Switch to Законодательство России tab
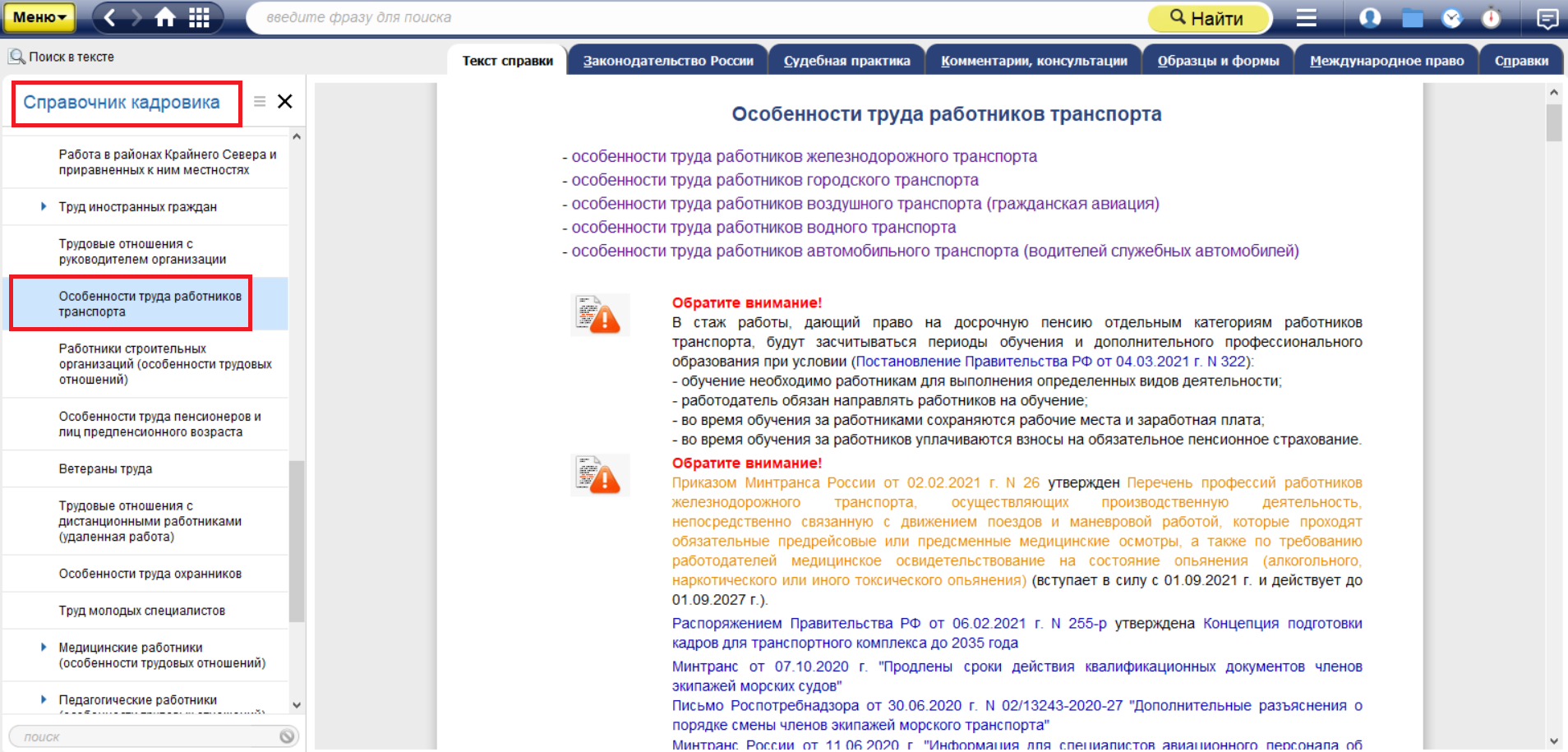 pos(668,61)
